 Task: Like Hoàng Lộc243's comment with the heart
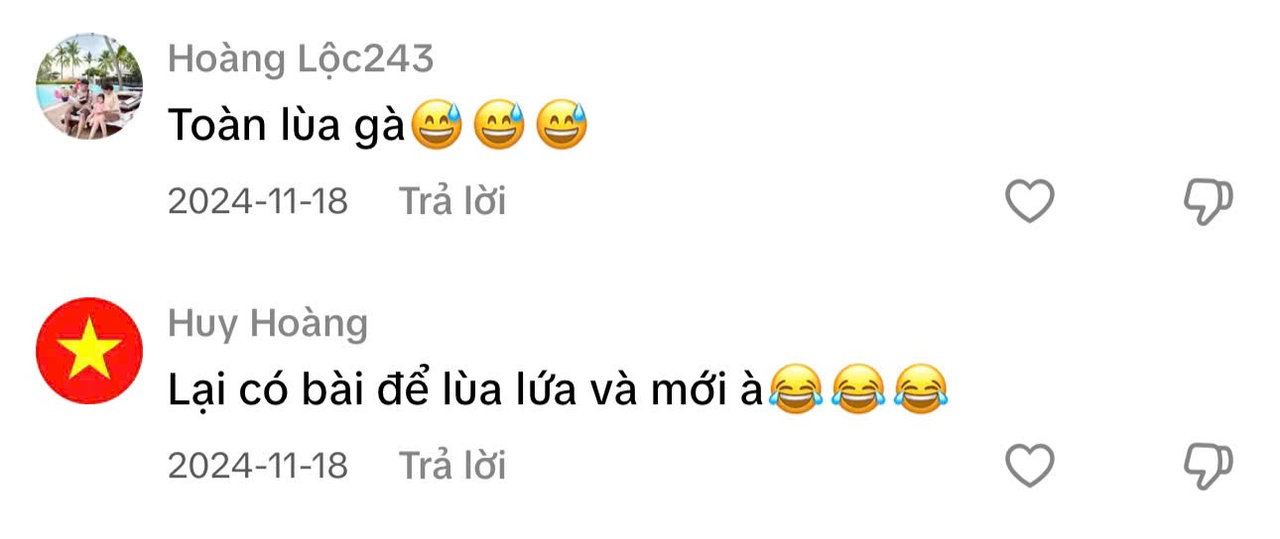point(1029,201)
